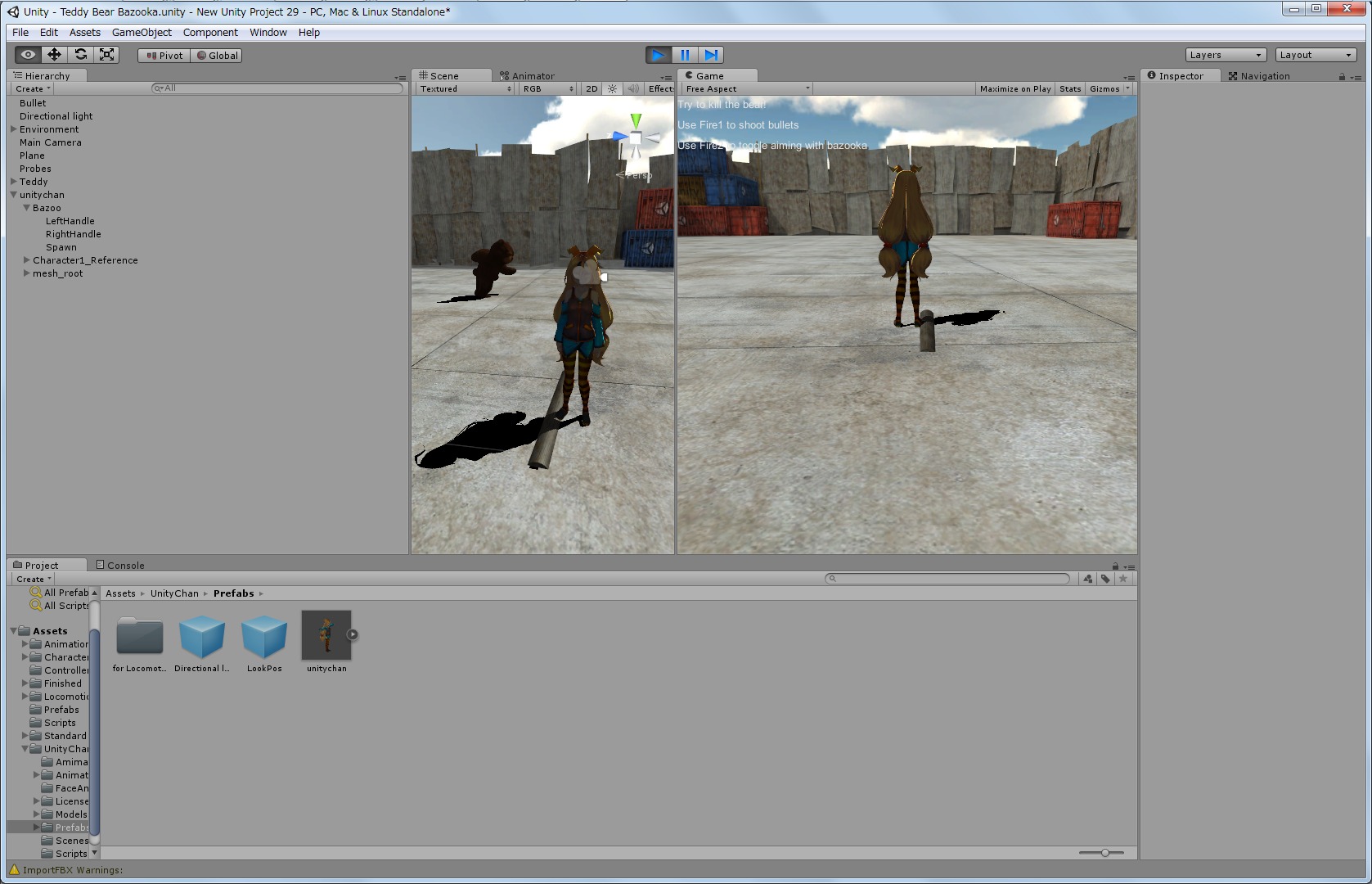1372x884 pixels.
Task: Toggle Maximize on Play
Action: pos(1014,88)
